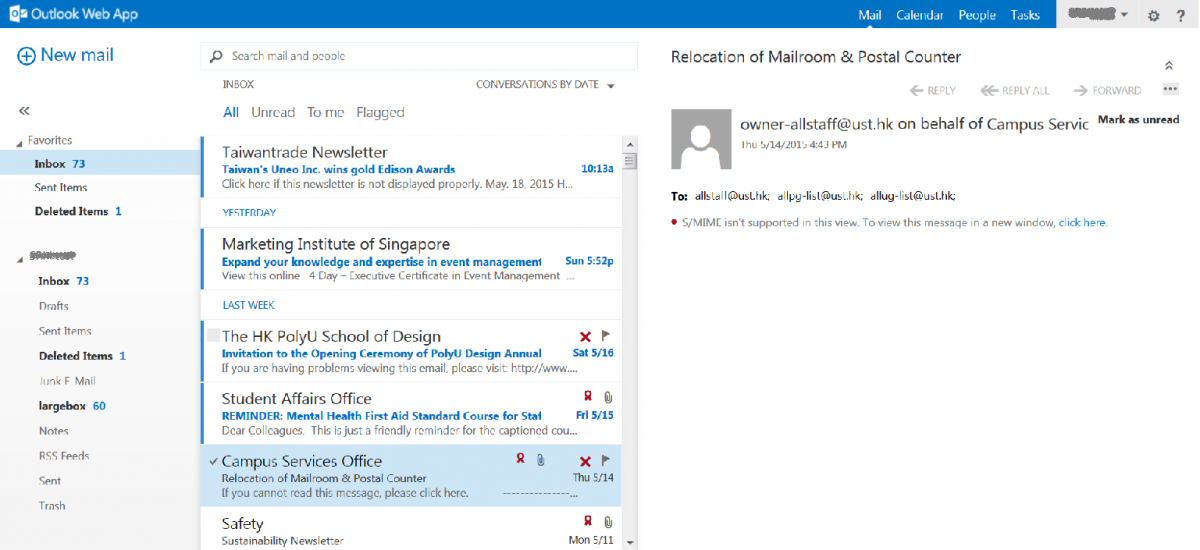
Task: Collapse the folder pane with double chevron
Action: (x=24, y=111)
